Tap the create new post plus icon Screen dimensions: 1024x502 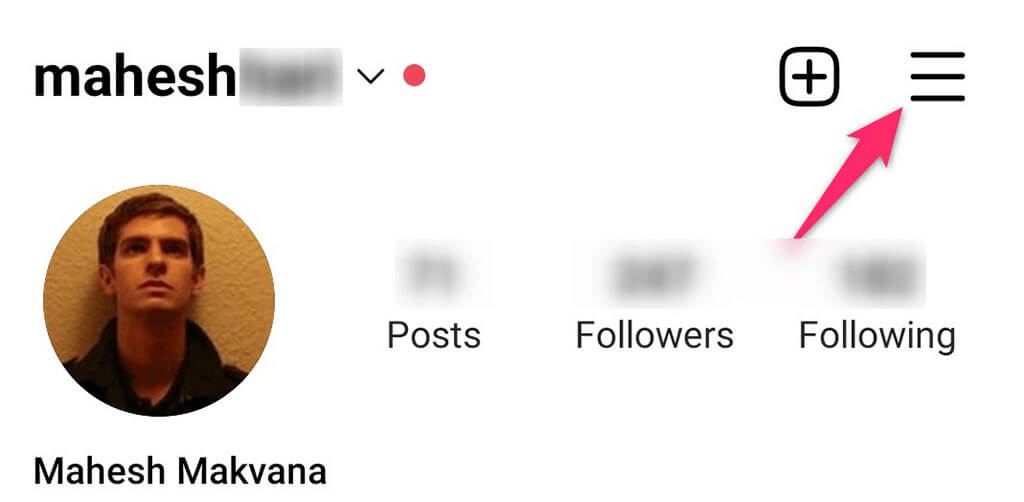pyautogui.click(x=809, y=76)
